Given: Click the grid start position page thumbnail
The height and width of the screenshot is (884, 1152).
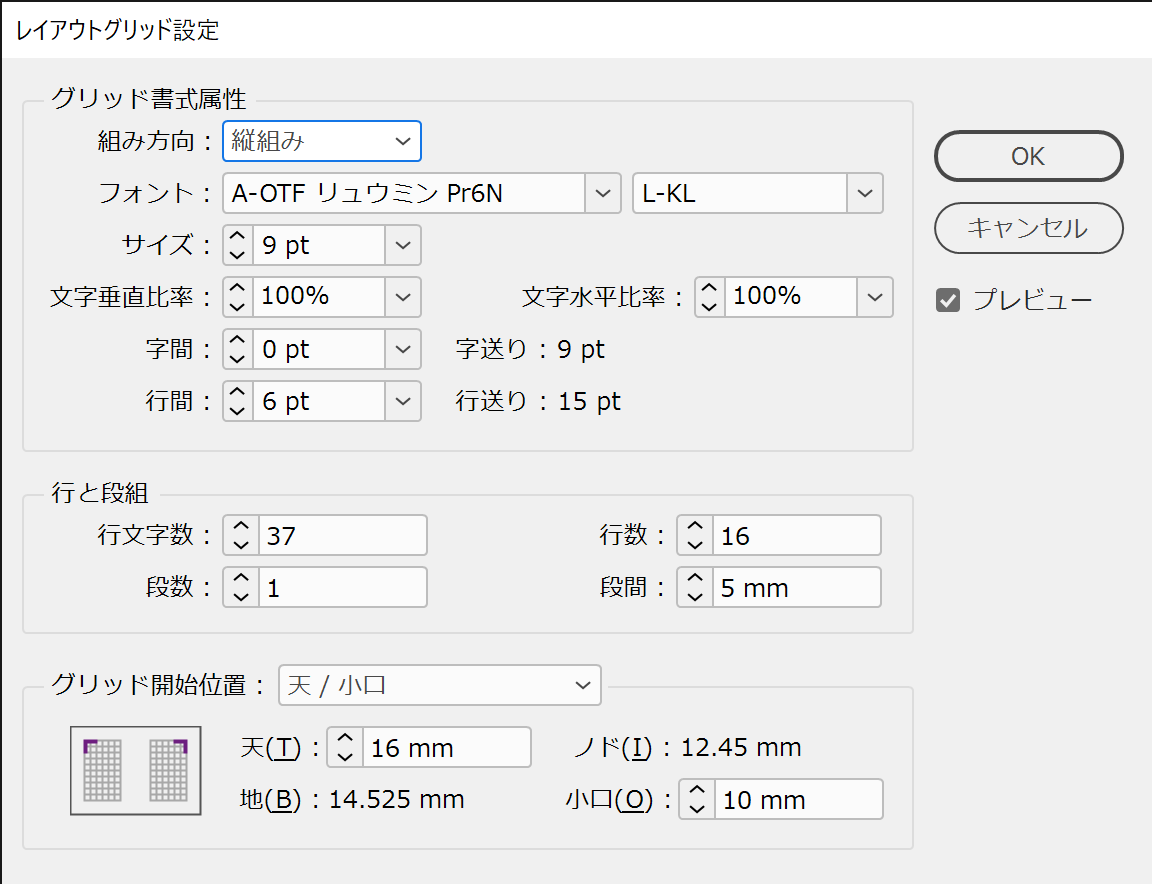Looking at the screenshot, I should coord(136,770).
